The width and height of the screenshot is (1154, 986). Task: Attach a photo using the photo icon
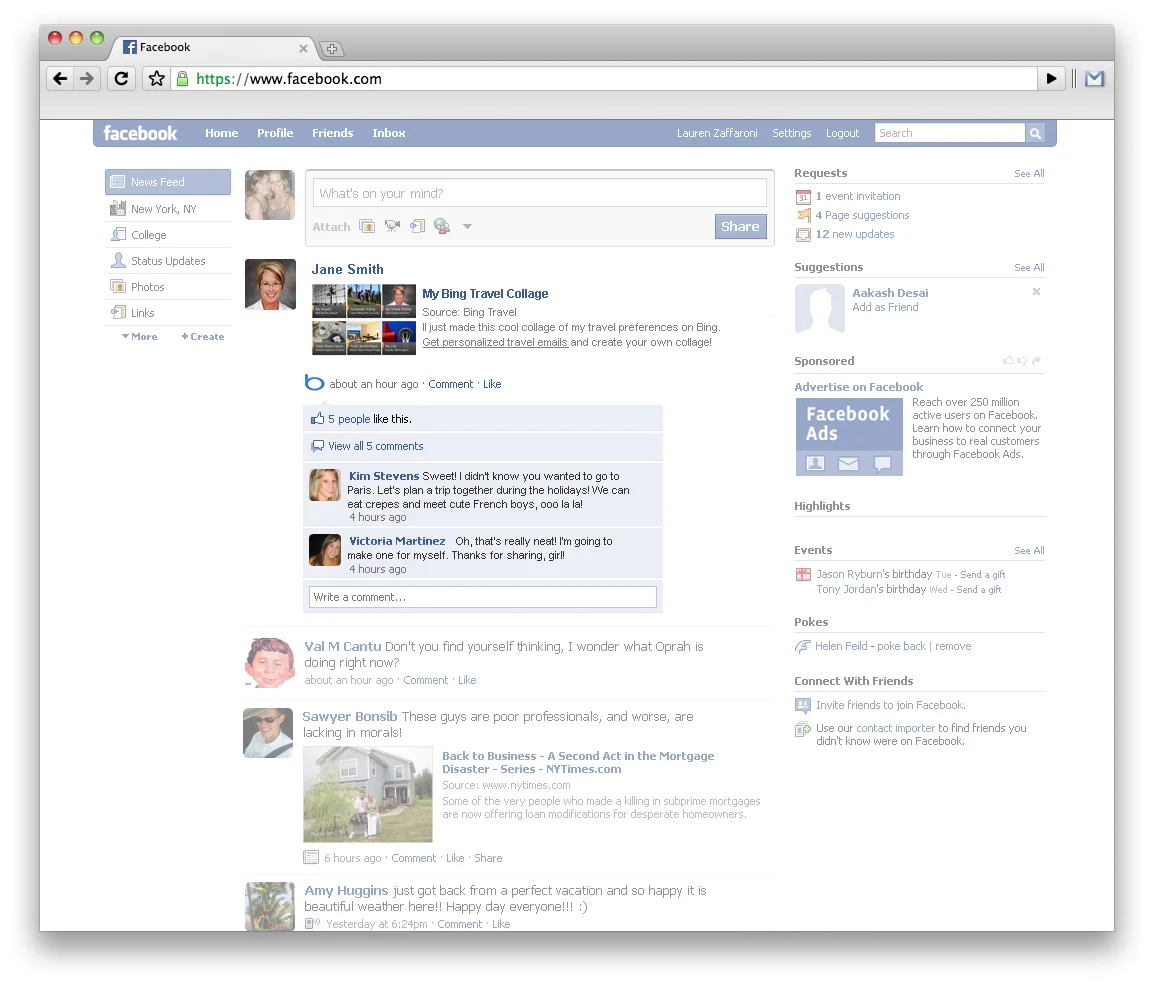(x=367, y=226)
